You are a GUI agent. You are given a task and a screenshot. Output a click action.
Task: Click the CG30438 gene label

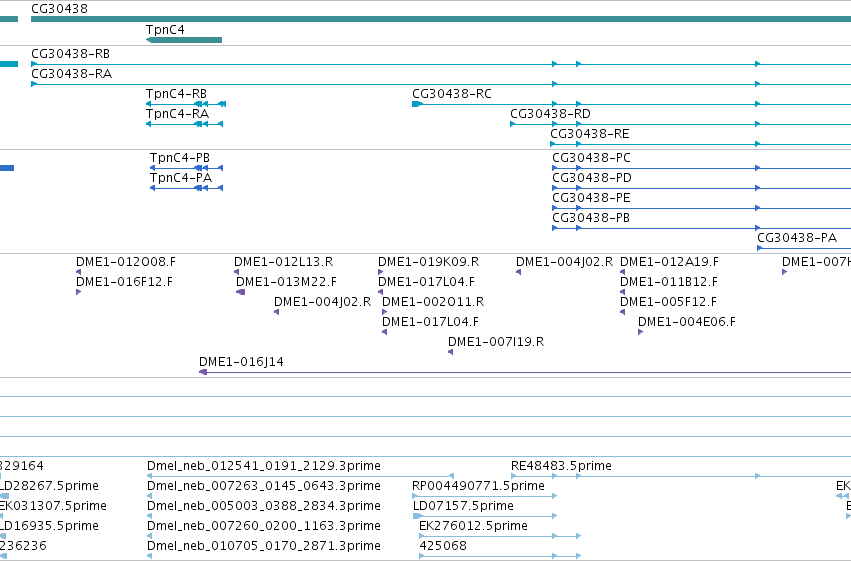coord(59,9)
